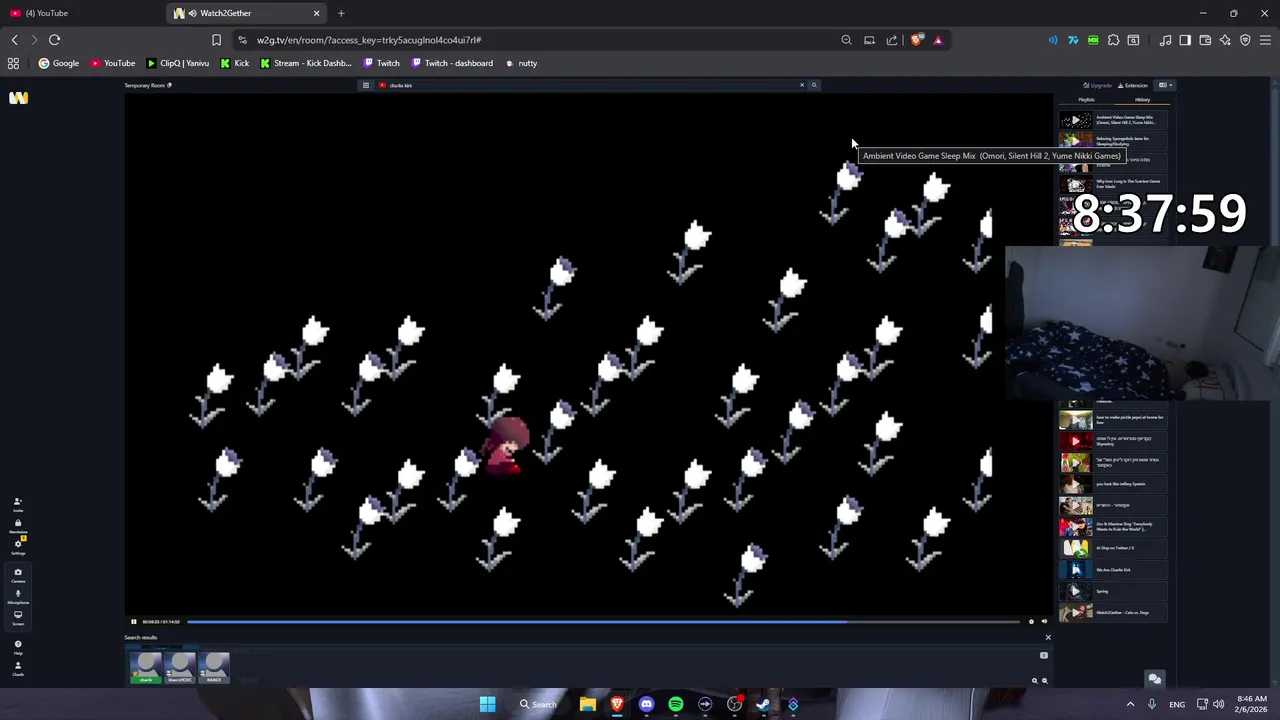Toggle the Microphone in W2G sidebar
Viewport: 1280px width, 720px height.
point(17,596)
